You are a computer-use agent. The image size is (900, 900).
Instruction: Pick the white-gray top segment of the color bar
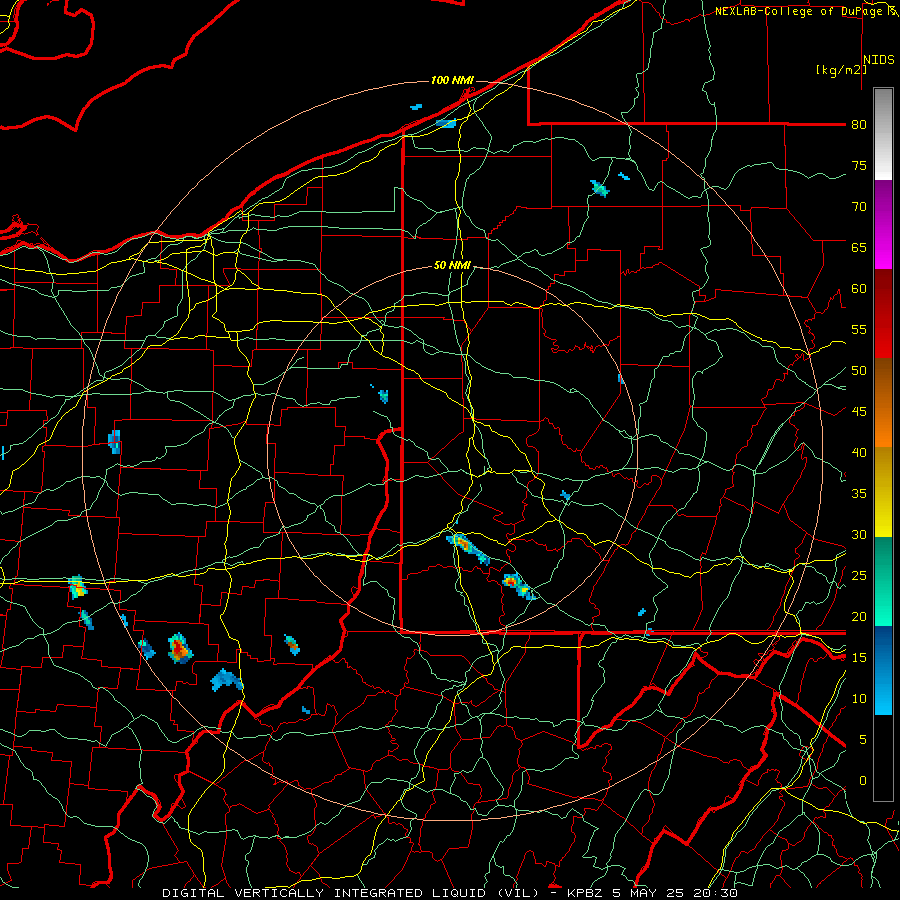(x=883, y=134)
